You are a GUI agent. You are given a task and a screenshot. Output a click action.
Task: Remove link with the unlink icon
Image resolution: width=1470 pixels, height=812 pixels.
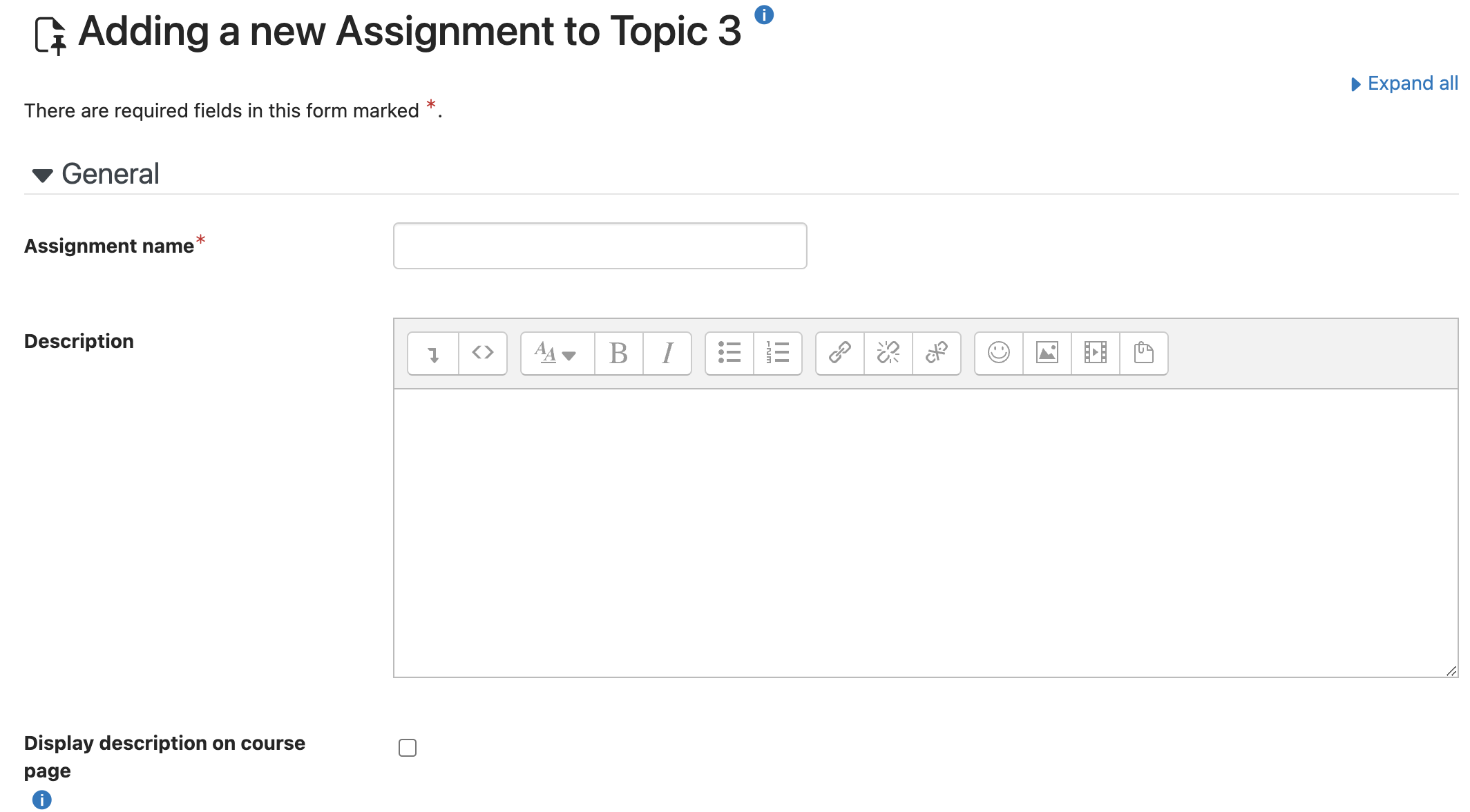tap(888, 354)
